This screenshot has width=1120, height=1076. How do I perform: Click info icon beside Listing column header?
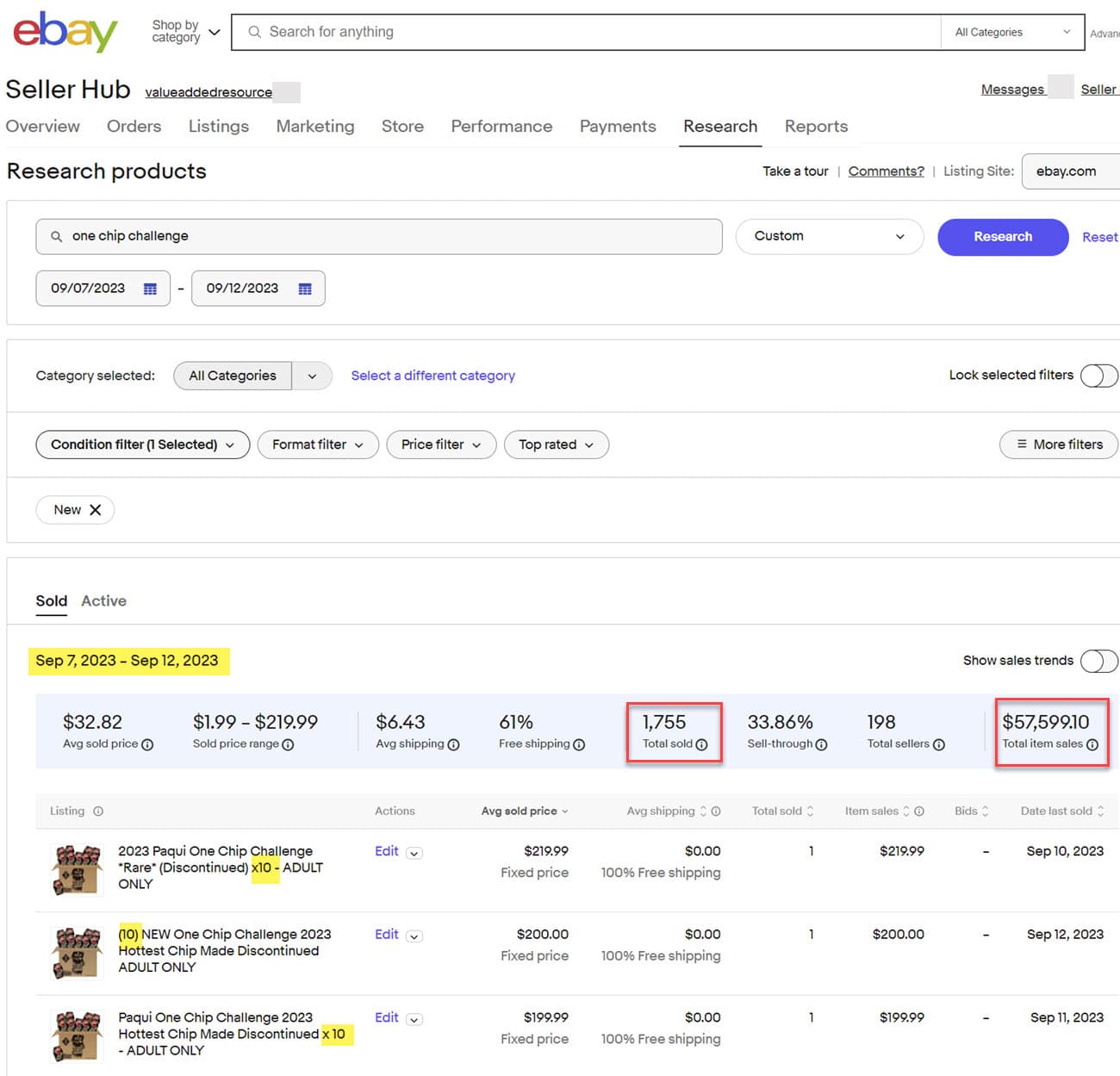98,811
